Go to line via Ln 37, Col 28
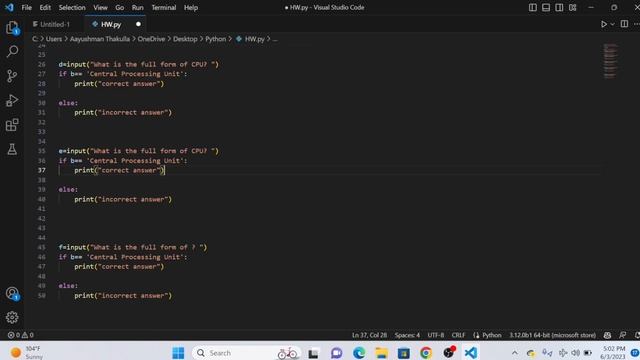The image size is (640, 360). coord(369,335)
